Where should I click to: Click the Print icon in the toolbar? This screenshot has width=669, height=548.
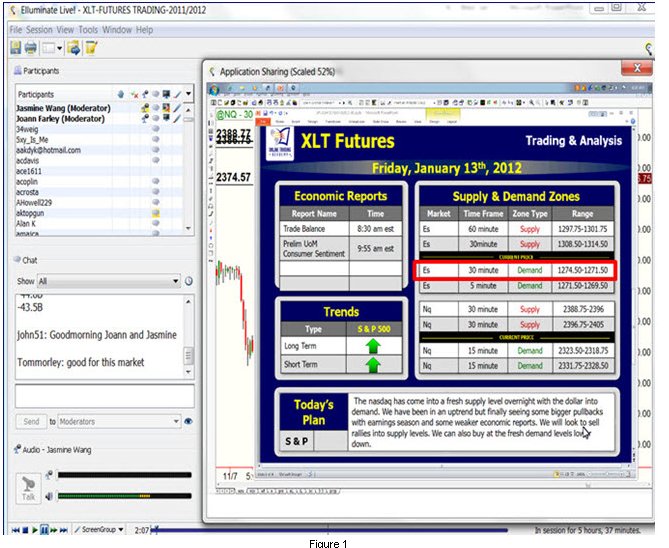tap(31, 47)
